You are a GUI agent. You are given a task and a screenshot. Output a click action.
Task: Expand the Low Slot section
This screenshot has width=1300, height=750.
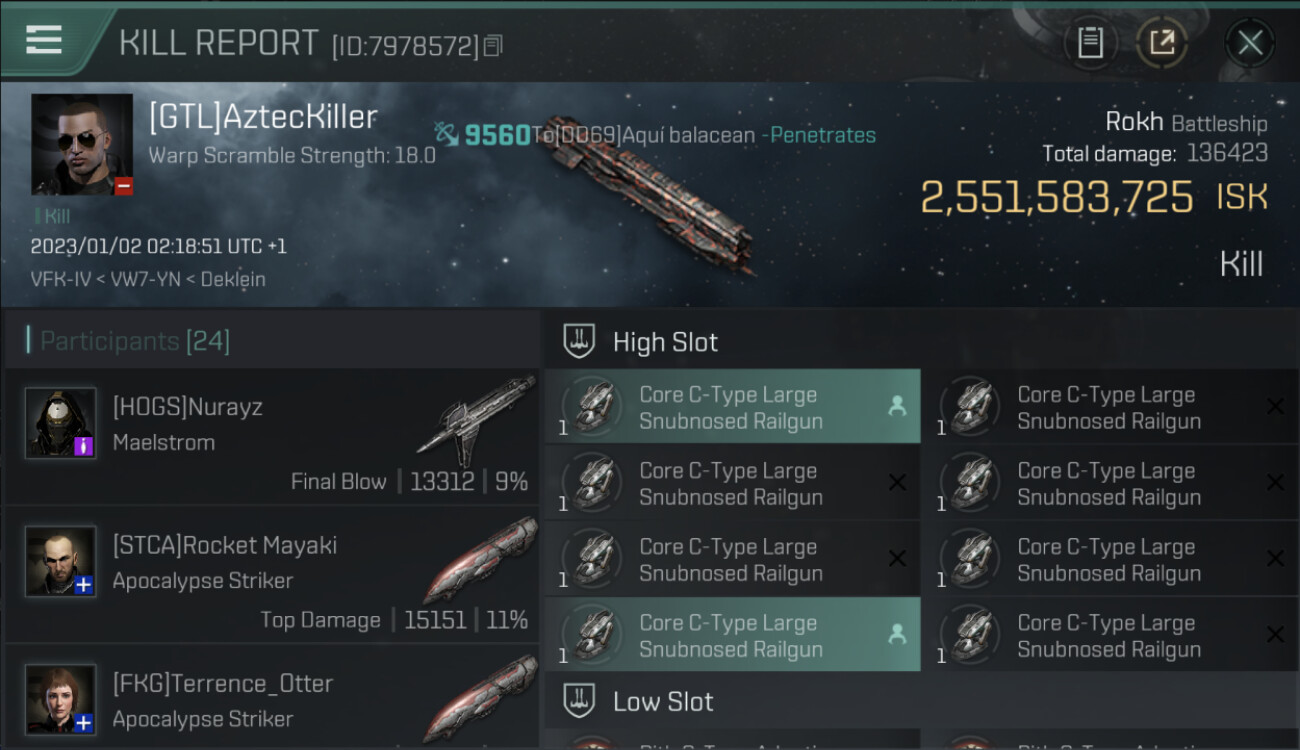pyautogui.click(x=663, y=702)
